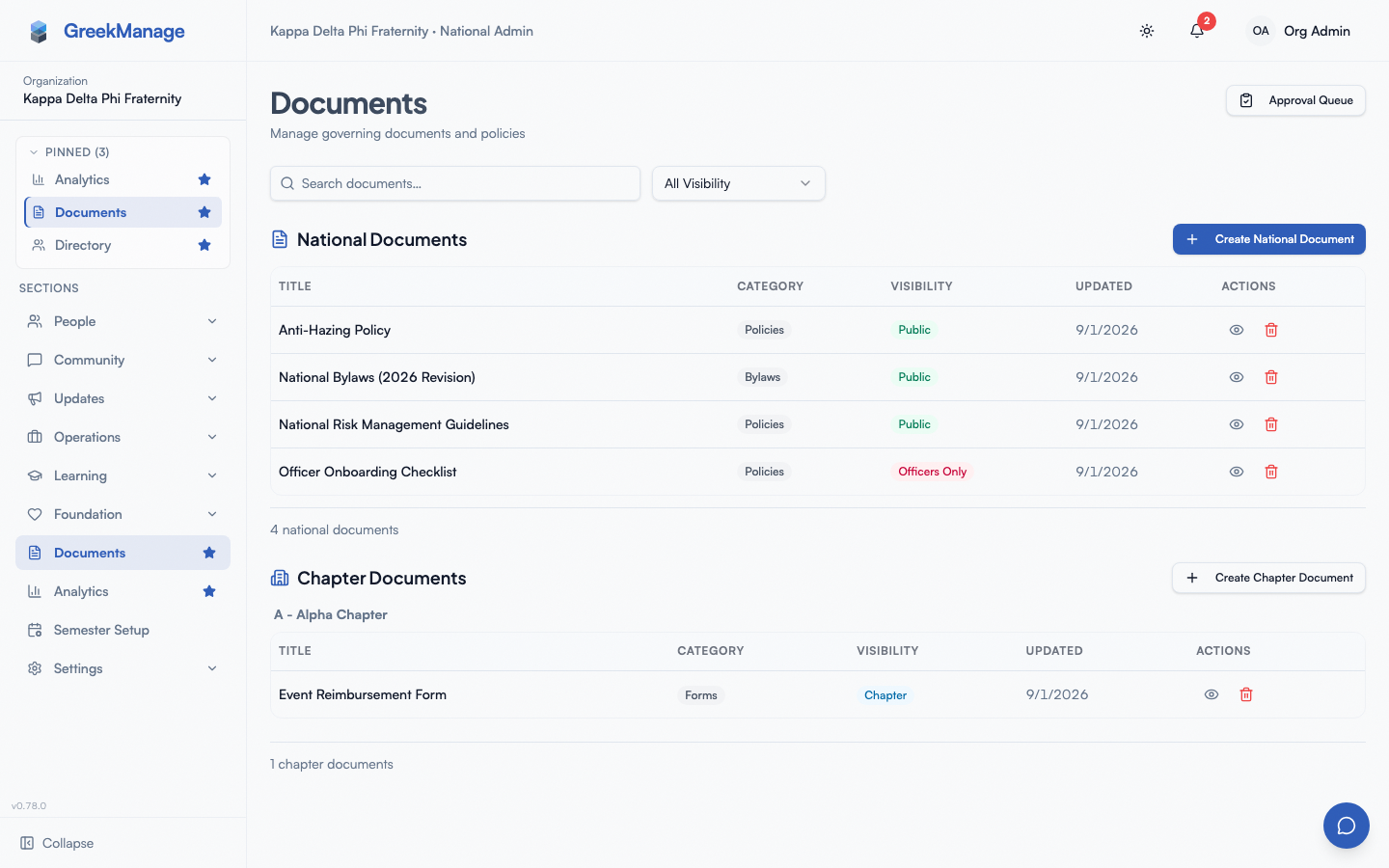Click Create Chapter Document button

pyautogui.click(x=1269, y=578)
